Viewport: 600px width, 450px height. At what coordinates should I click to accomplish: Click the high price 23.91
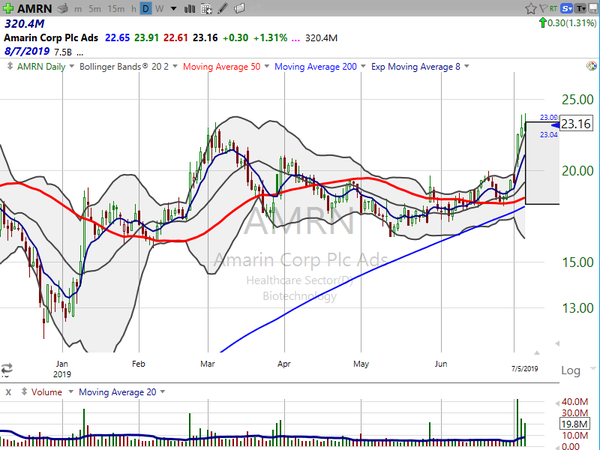pos(147,38)
